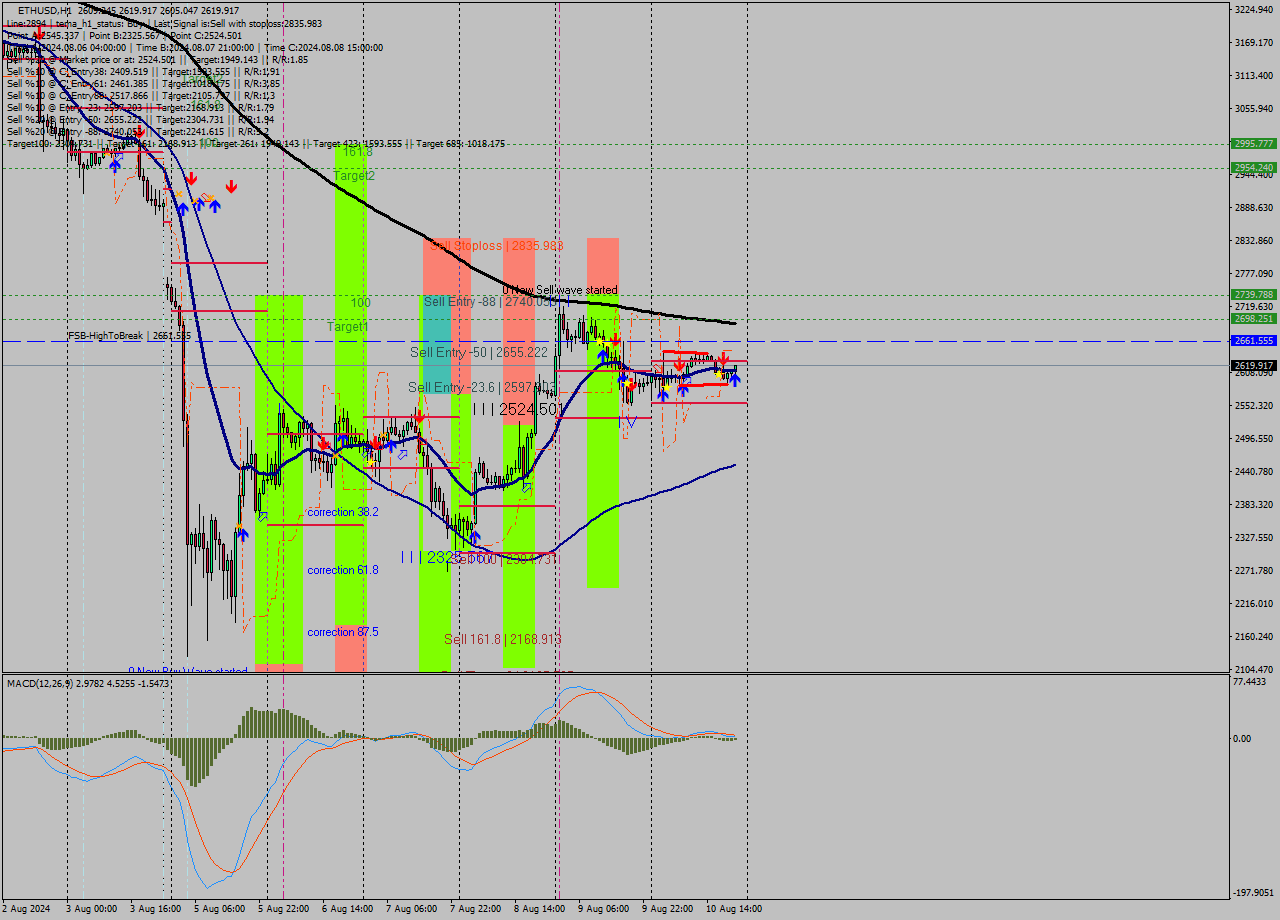Click the green 2954.240 price tag
The image size is (1280, 920).
(1253, 167)
